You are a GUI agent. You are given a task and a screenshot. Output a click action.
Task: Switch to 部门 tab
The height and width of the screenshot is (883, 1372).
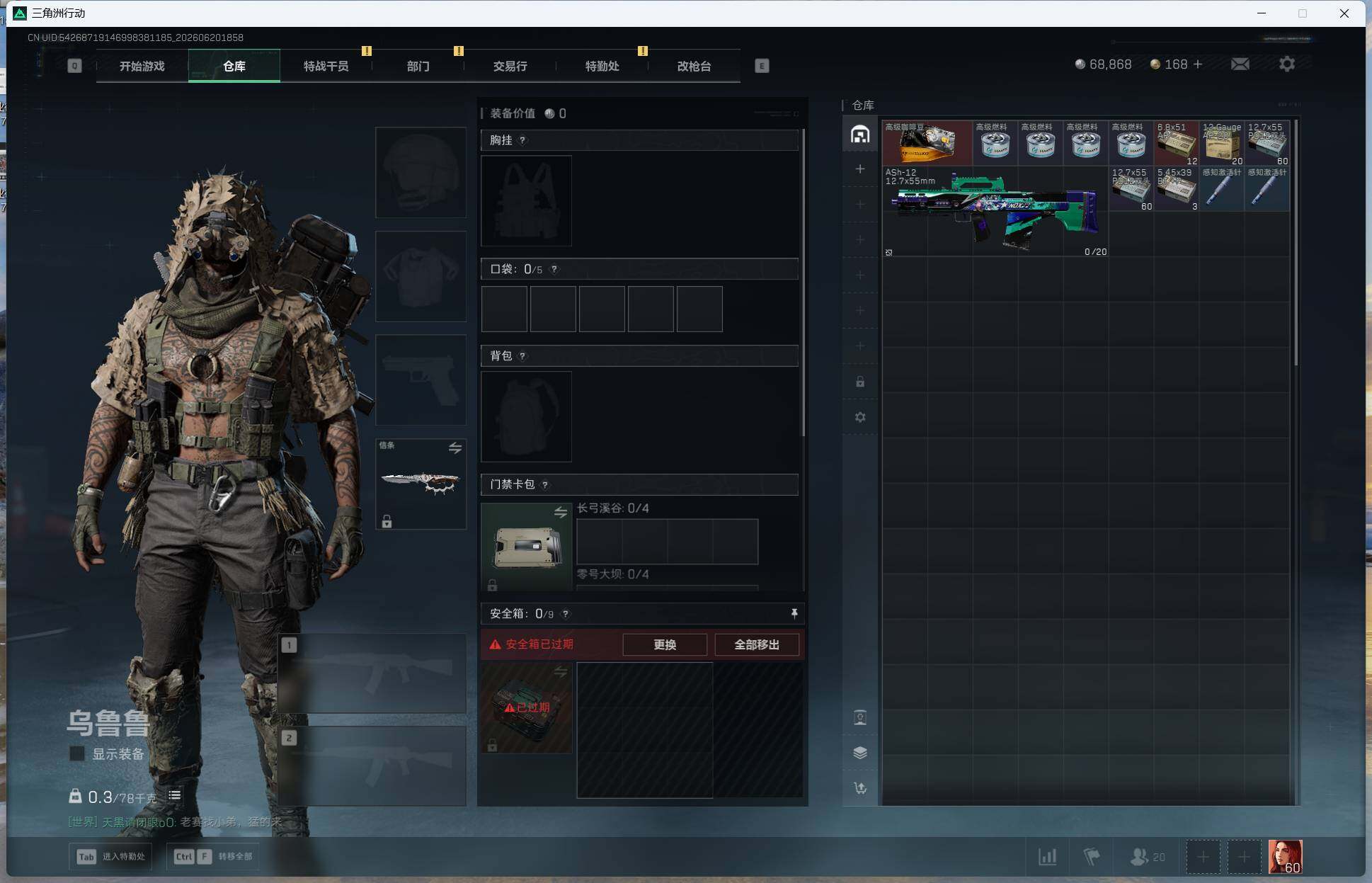tap(418, 66)
